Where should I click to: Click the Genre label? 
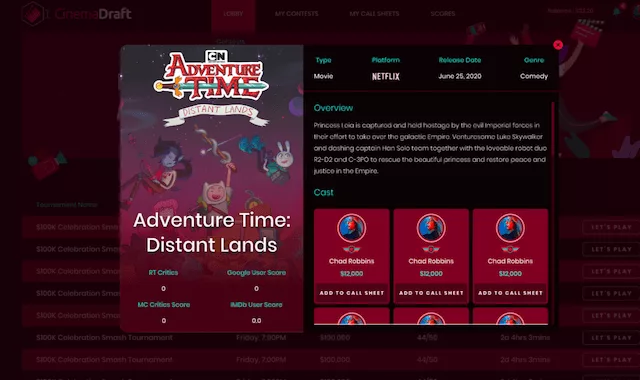click(534, 60)
